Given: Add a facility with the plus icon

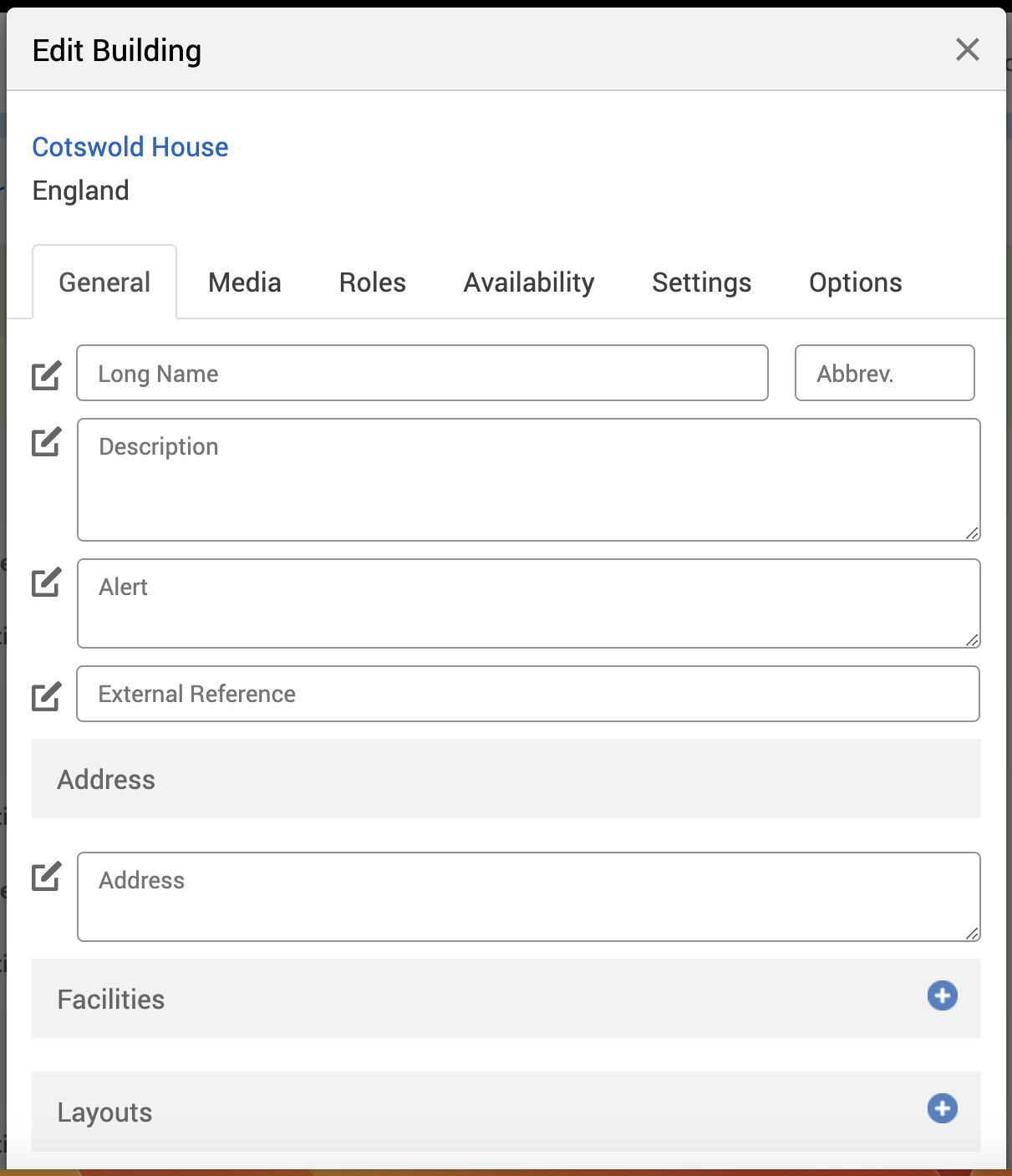Looking at the screenshot, I should coord(942,995).
